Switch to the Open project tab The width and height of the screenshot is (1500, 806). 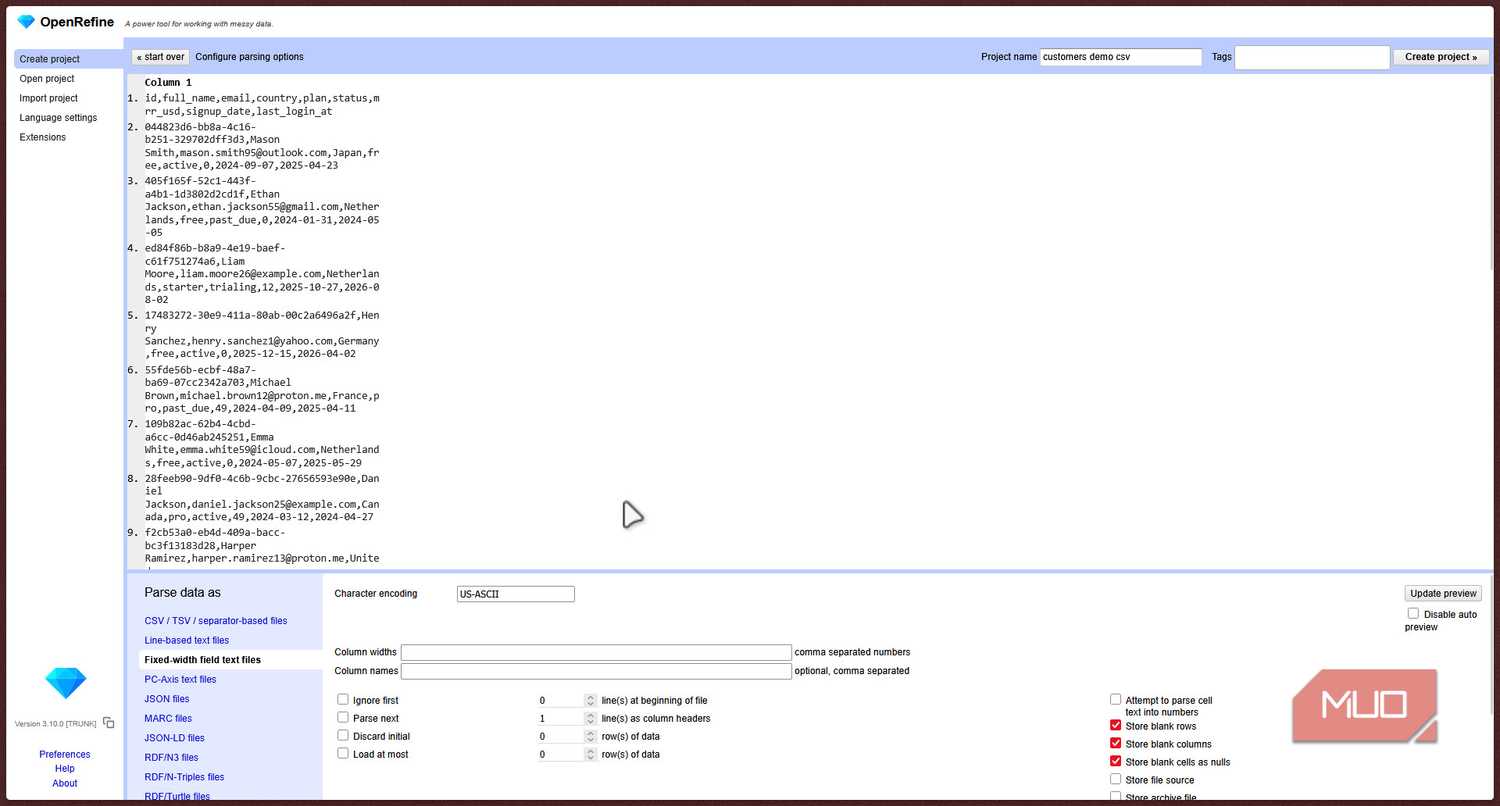coord(47,79)
